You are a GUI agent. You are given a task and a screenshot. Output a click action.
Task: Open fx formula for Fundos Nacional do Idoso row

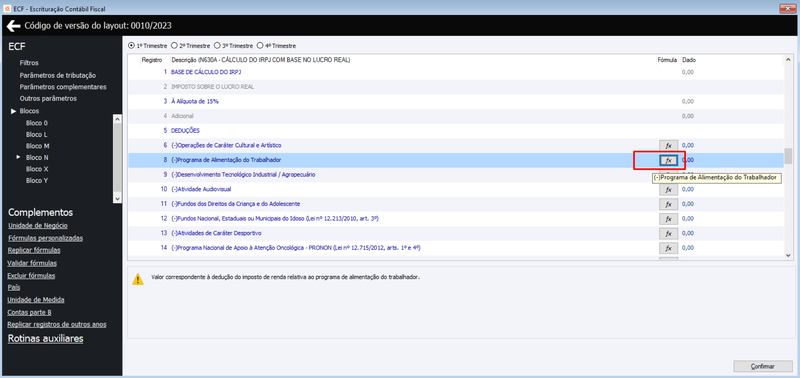click(668, 219)
